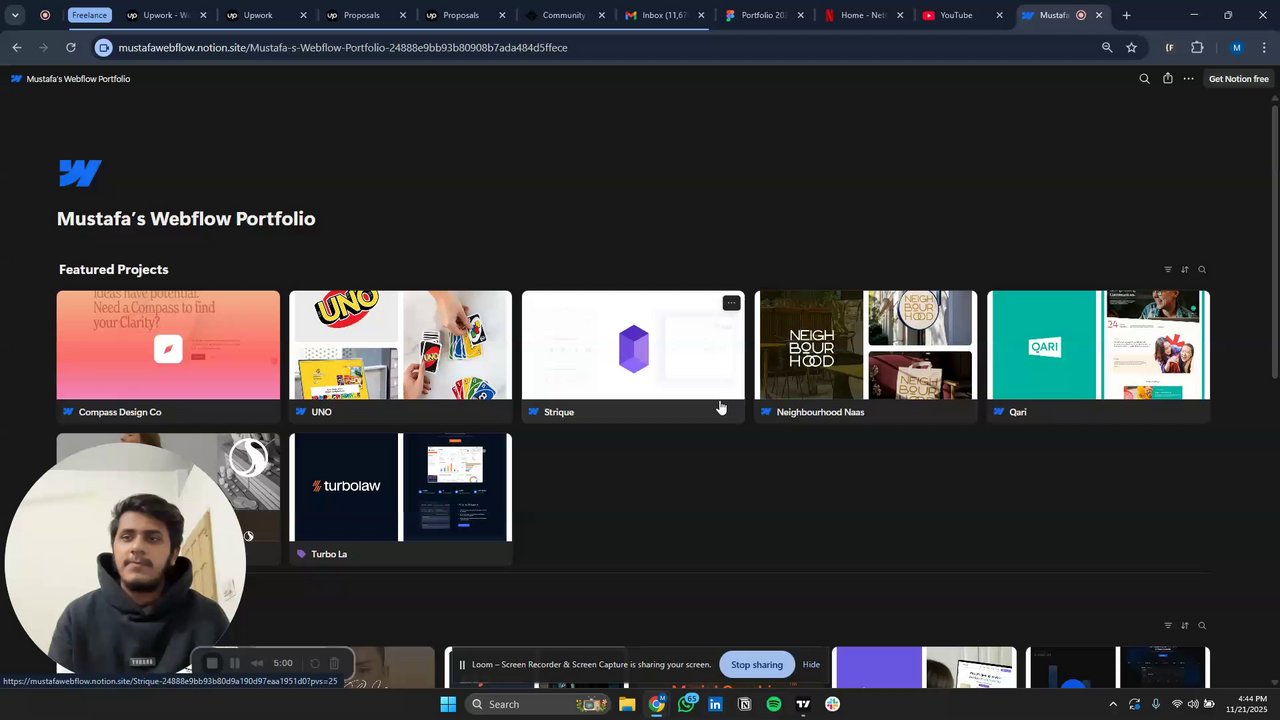
Task: Stop the Loom recording
Action: (212, 663)
